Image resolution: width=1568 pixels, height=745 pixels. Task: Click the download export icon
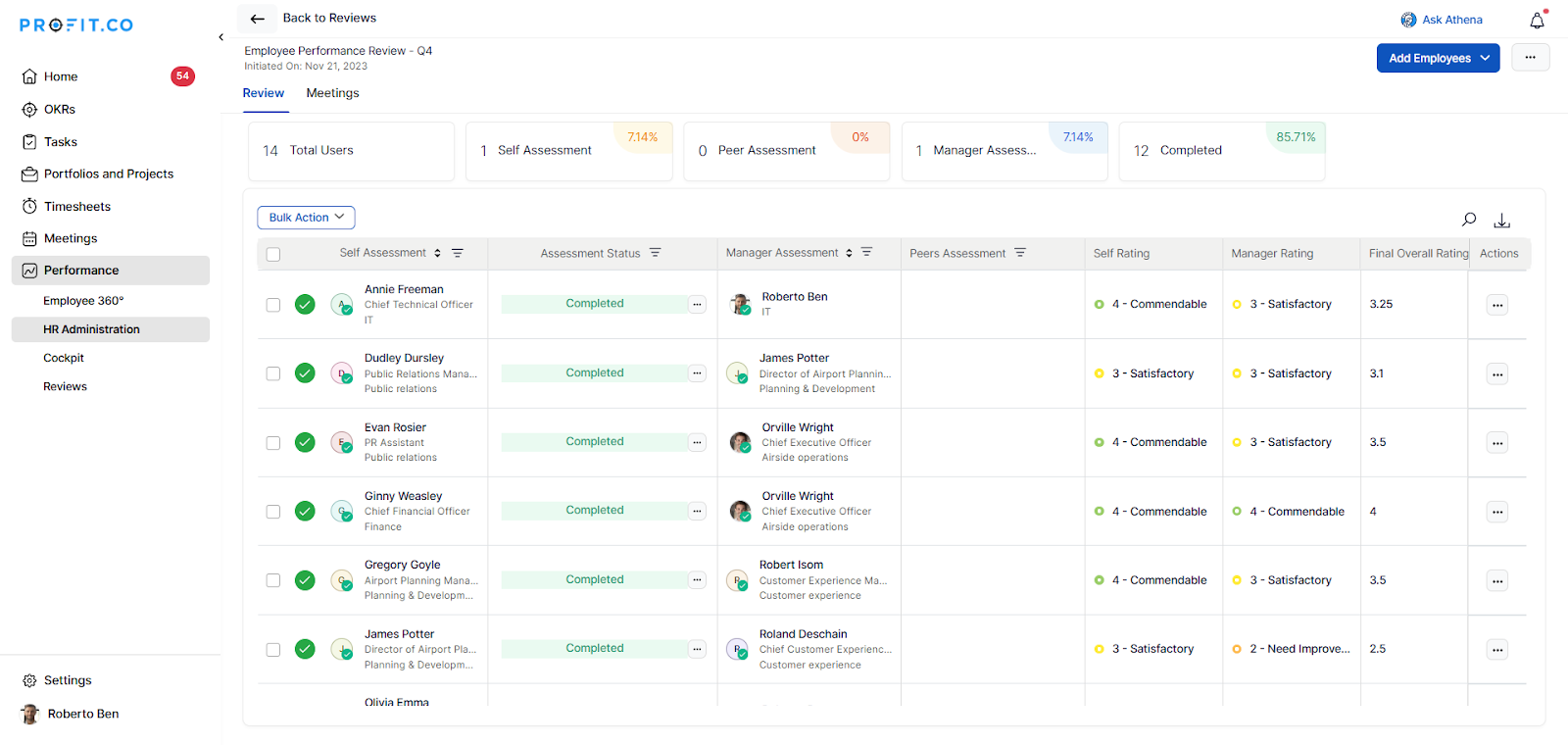point(1501,220)
